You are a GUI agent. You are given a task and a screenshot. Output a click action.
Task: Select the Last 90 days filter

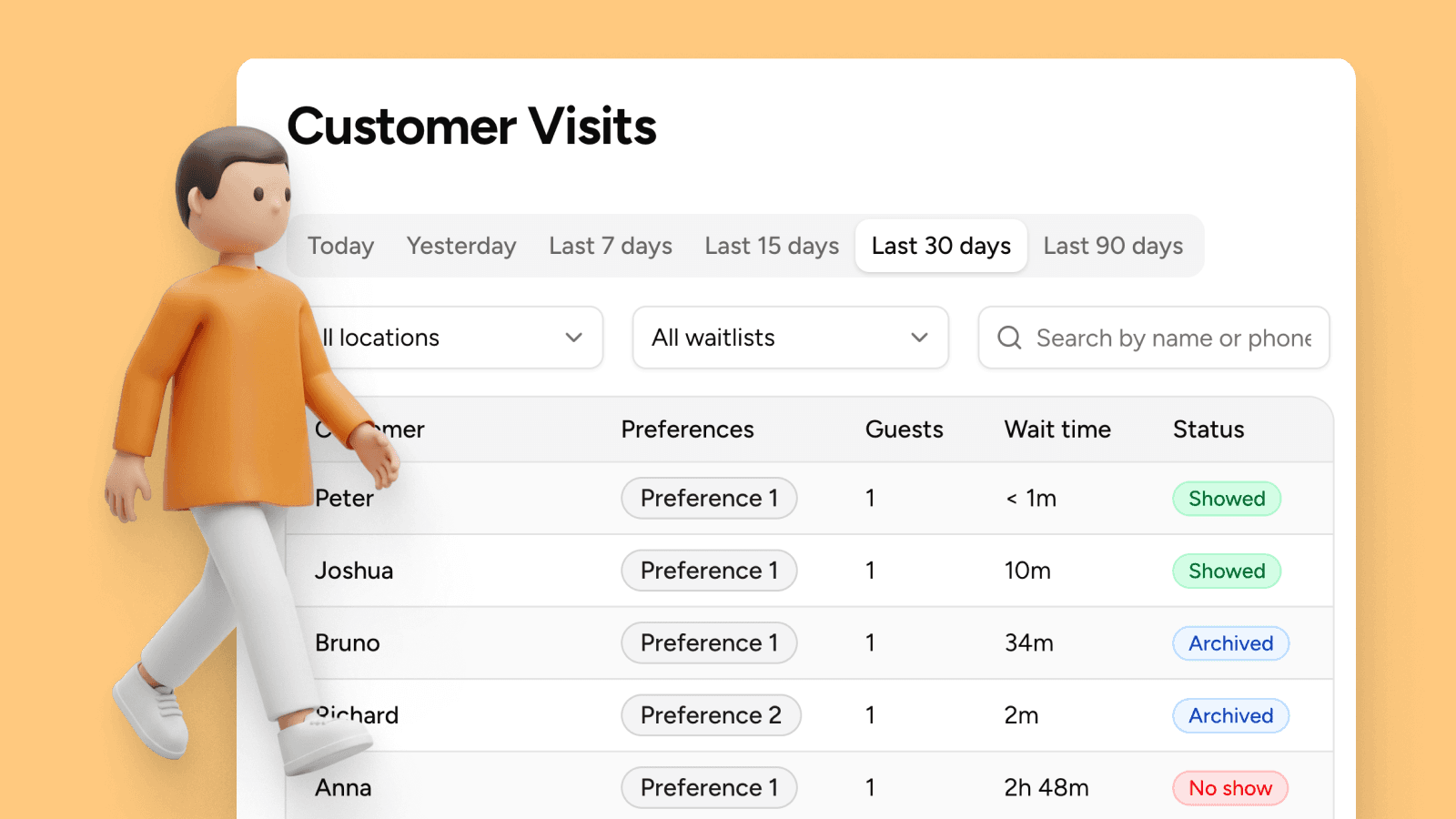tap(1112, 245)
